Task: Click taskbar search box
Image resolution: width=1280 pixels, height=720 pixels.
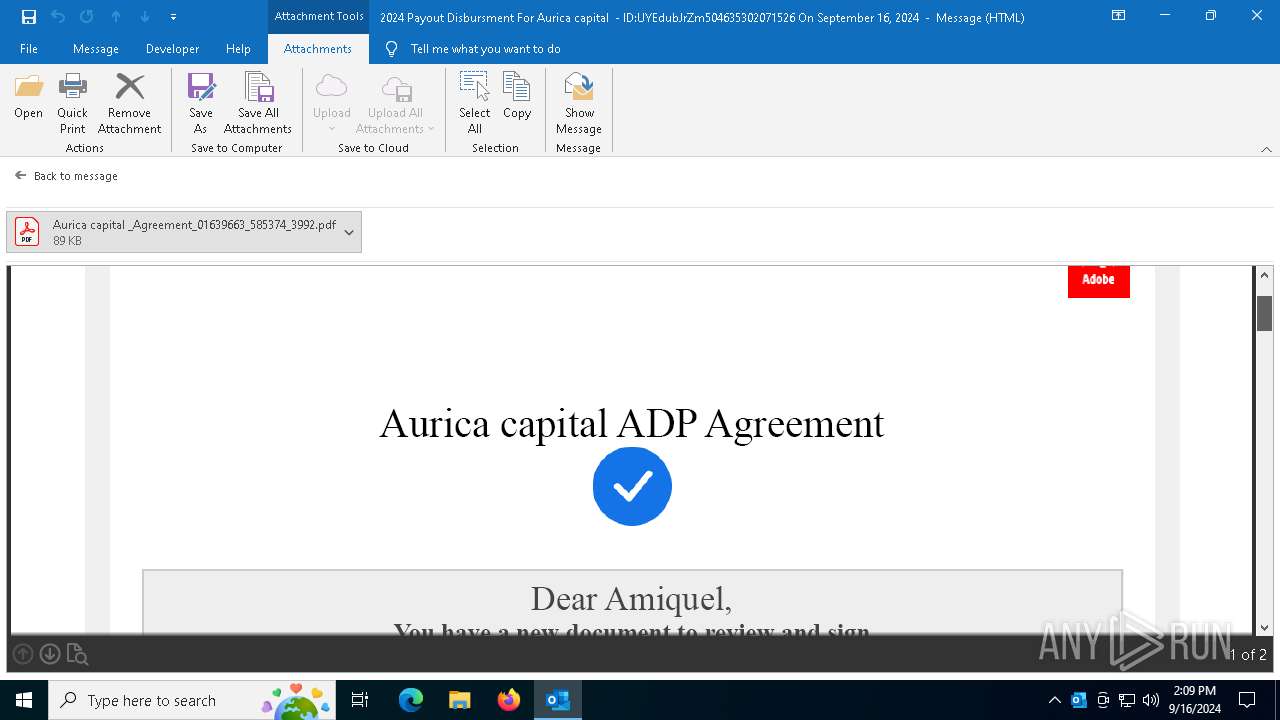Action: (x=191, y=700)
